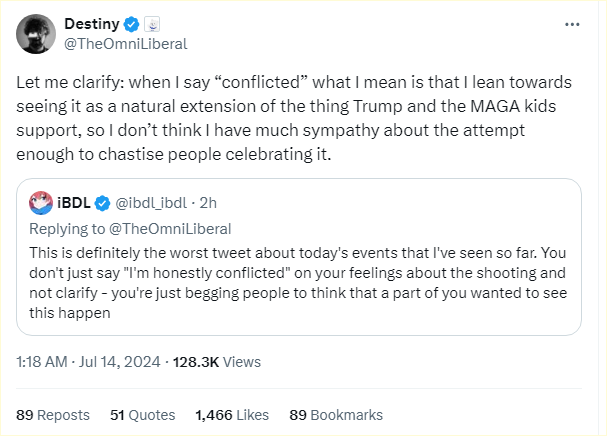Open the @TheOmniLiberal handle under Destiny
Image resolution: width=607 pixels, height=436 pixels.
tap(125, 44)
